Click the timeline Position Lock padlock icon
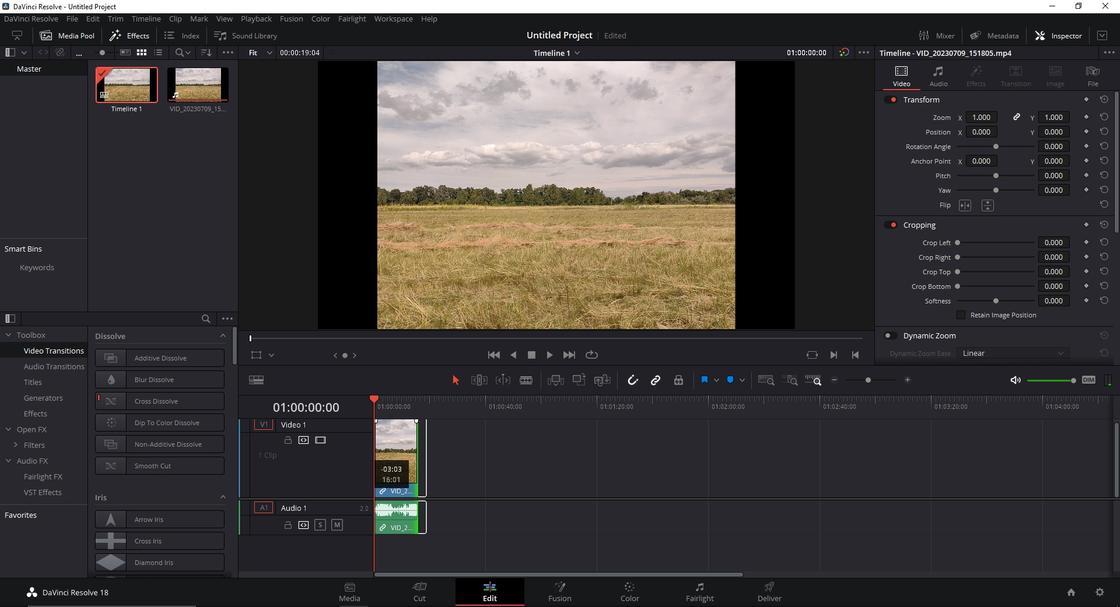The width and height of the screenshot is (1120, 607). point(678,380)
